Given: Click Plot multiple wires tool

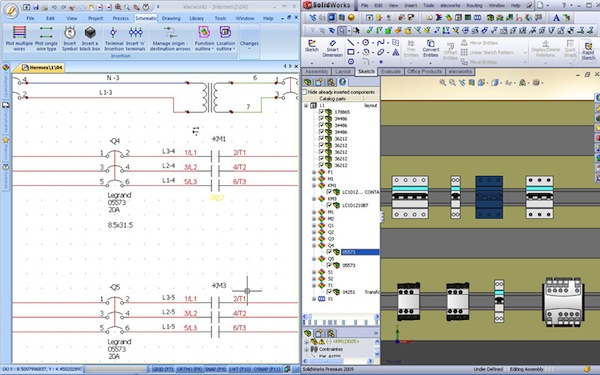Looking at the screenshot, I should (19, 38).
